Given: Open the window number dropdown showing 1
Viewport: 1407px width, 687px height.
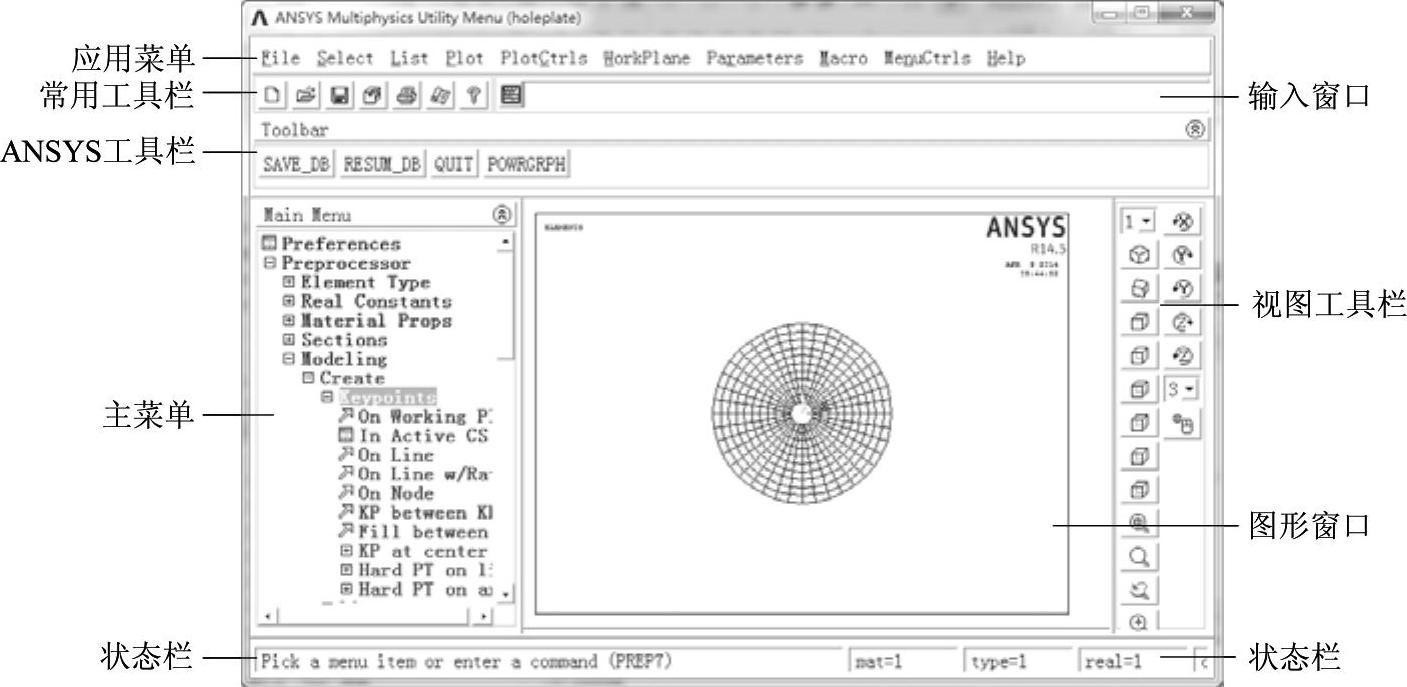Looking at the screenshot, I should 1139,221.
